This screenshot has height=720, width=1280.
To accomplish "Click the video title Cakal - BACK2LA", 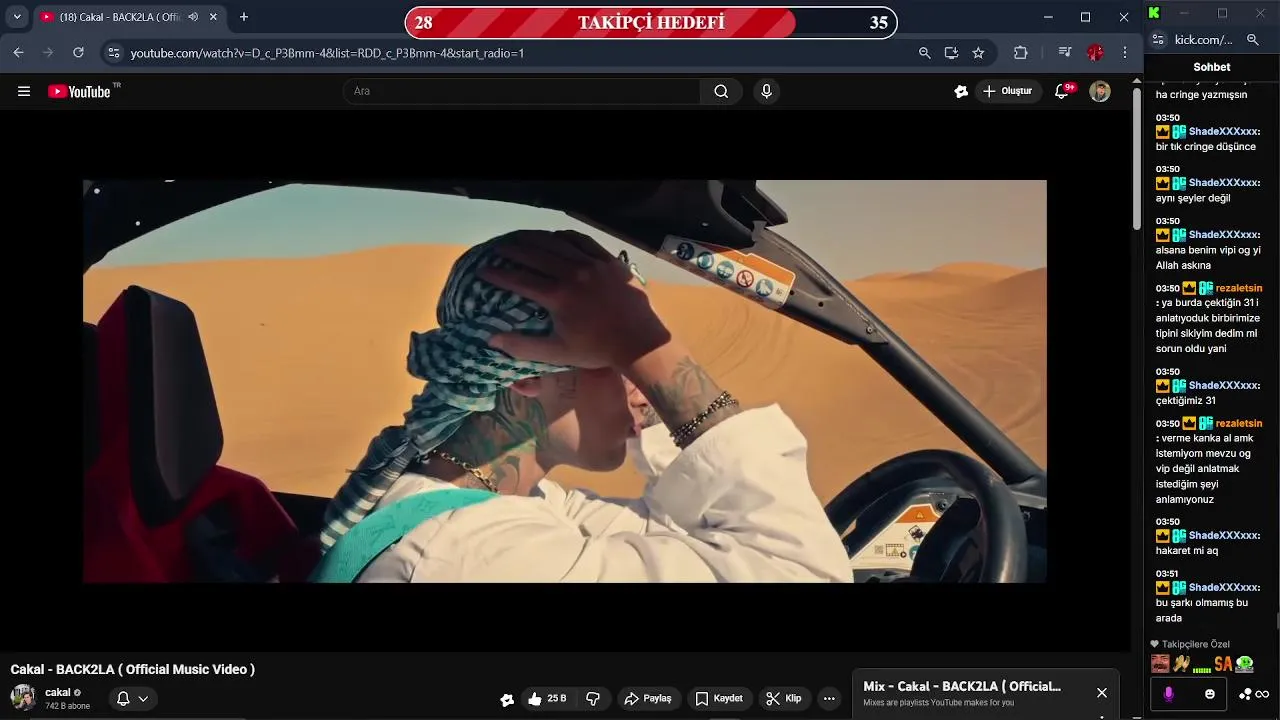I will click(x=132, y=669).
